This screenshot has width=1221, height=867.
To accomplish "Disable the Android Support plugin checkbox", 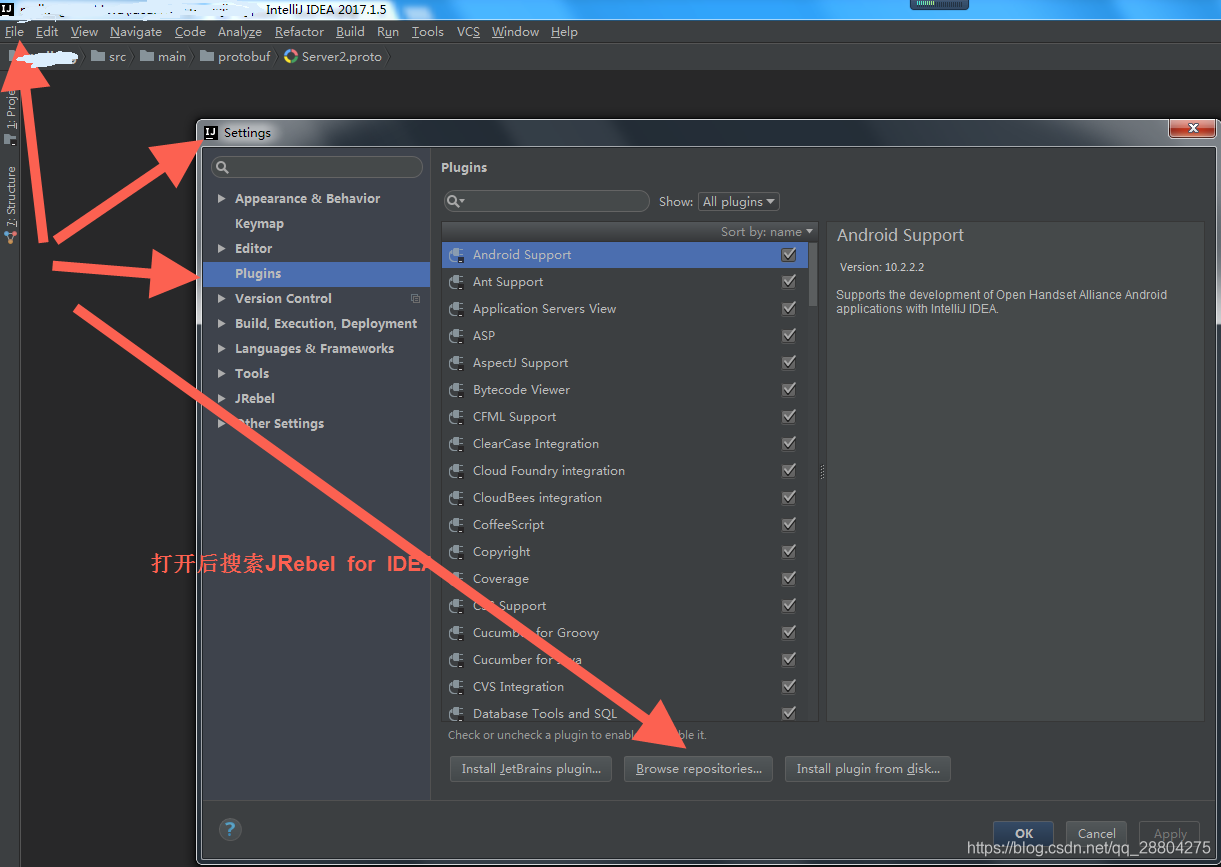I will (789, 255).
